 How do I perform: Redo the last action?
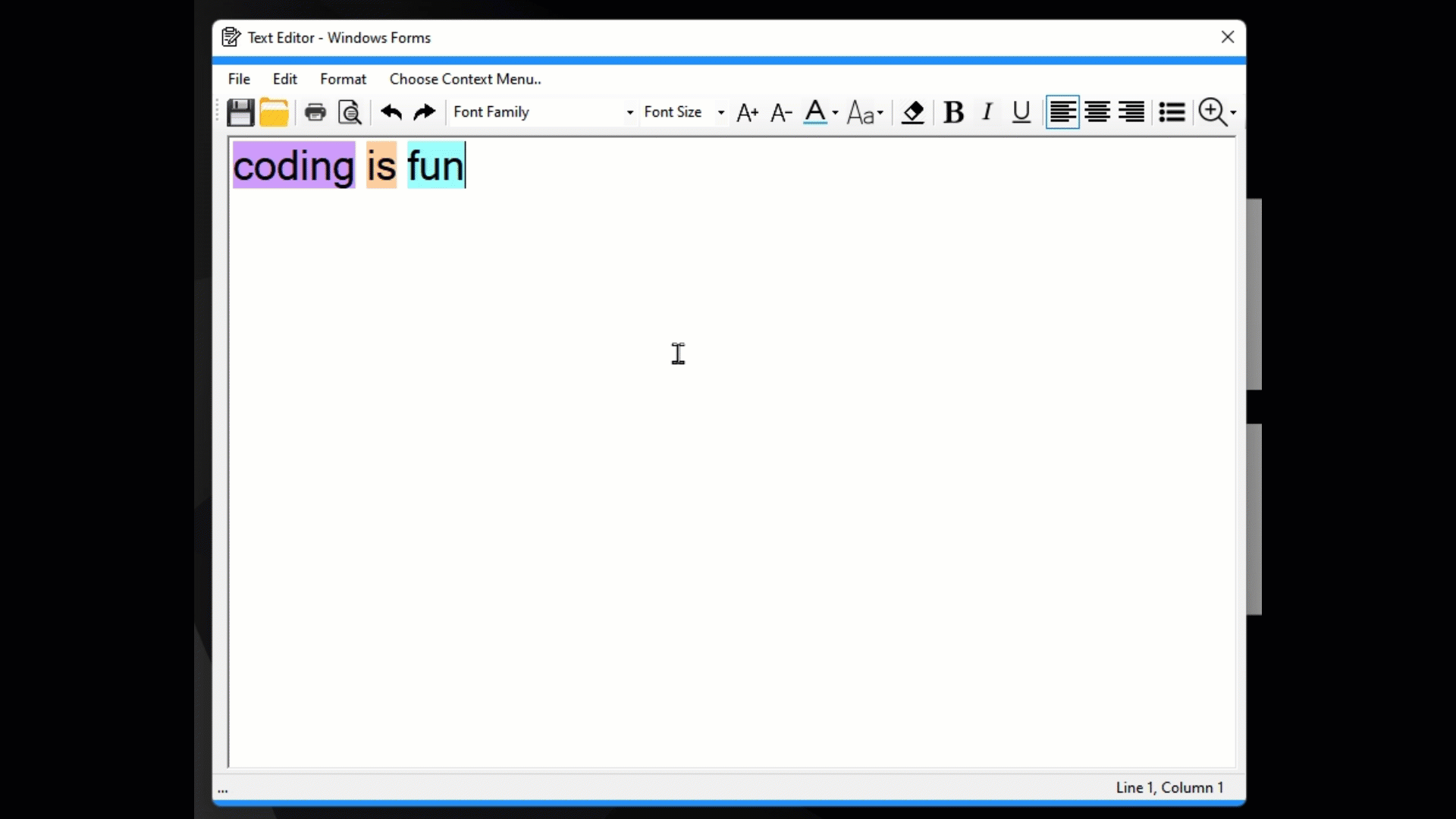coord(423,112)
